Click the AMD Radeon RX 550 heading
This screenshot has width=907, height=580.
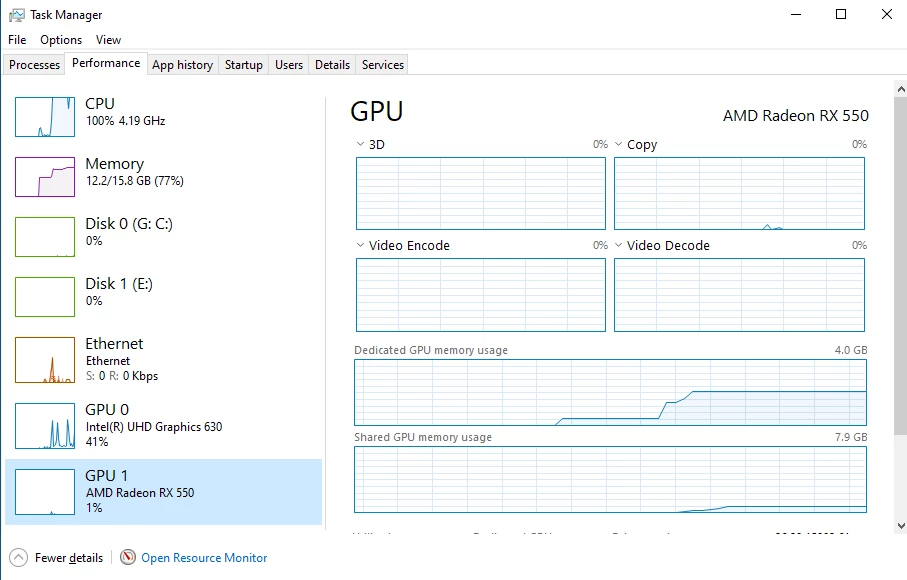[x=795, y=116]
